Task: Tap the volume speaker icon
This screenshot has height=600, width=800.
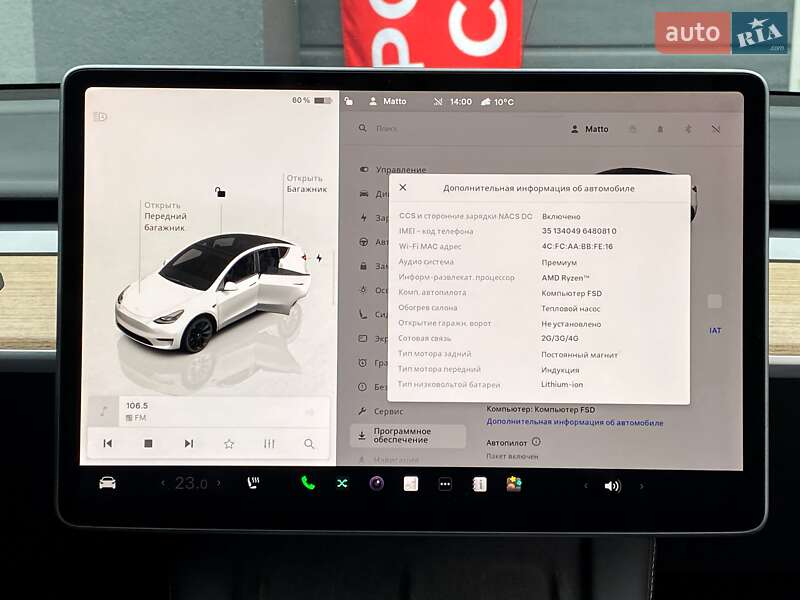Action: (612, 486)
